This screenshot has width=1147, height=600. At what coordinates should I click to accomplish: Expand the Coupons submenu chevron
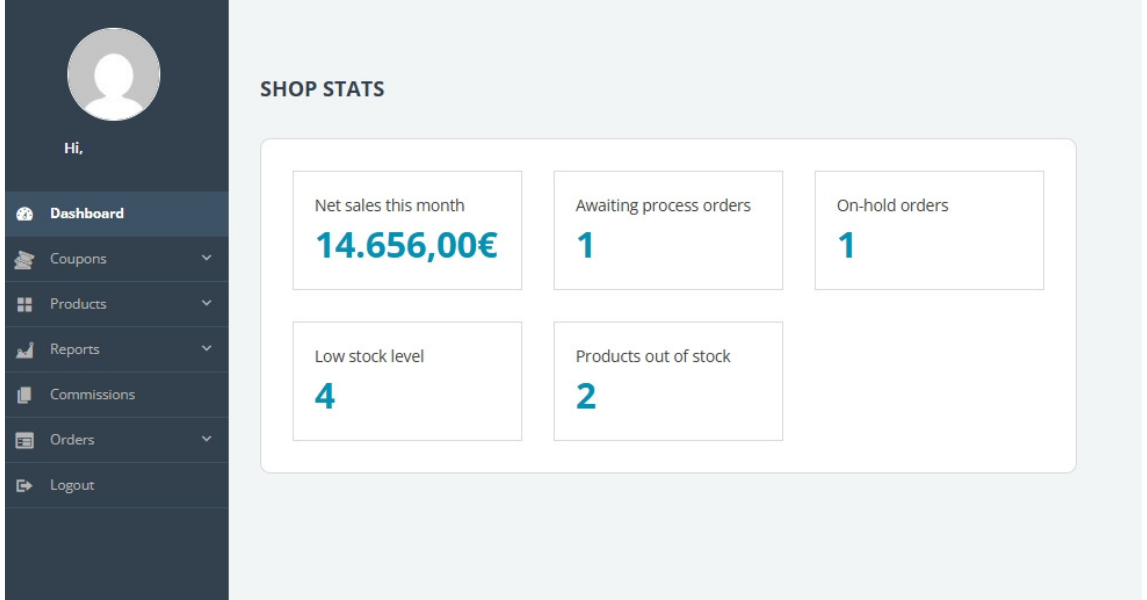[x=206, y=258]
